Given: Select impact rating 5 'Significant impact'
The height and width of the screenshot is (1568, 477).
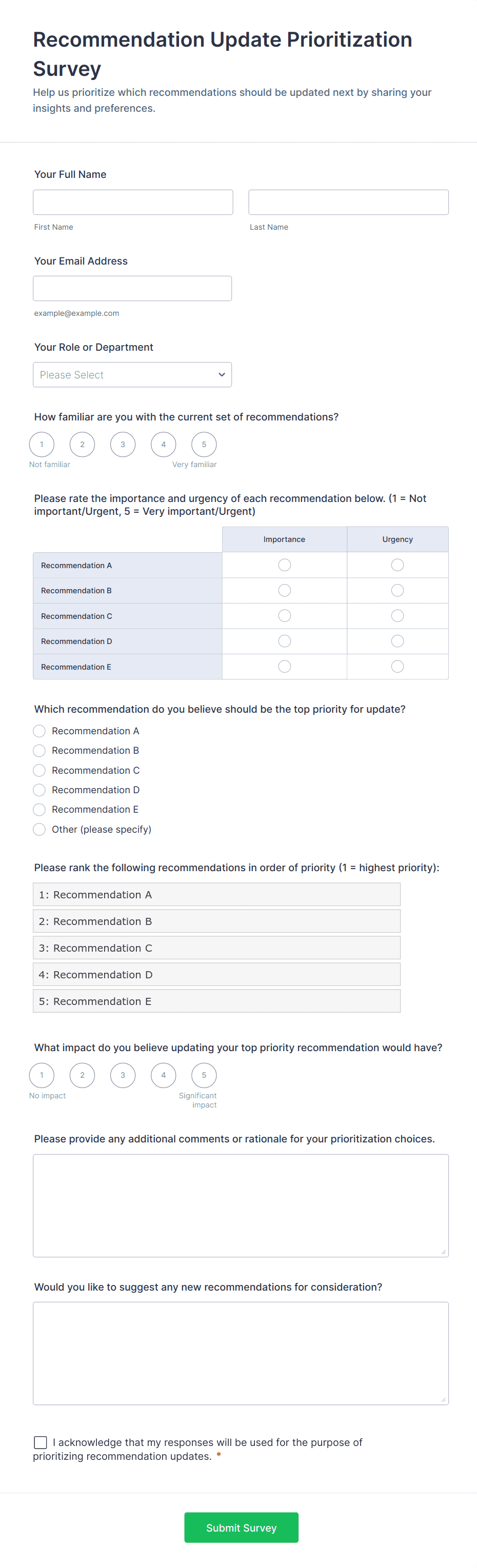Looking at the screenshot, I should 204,1075.
